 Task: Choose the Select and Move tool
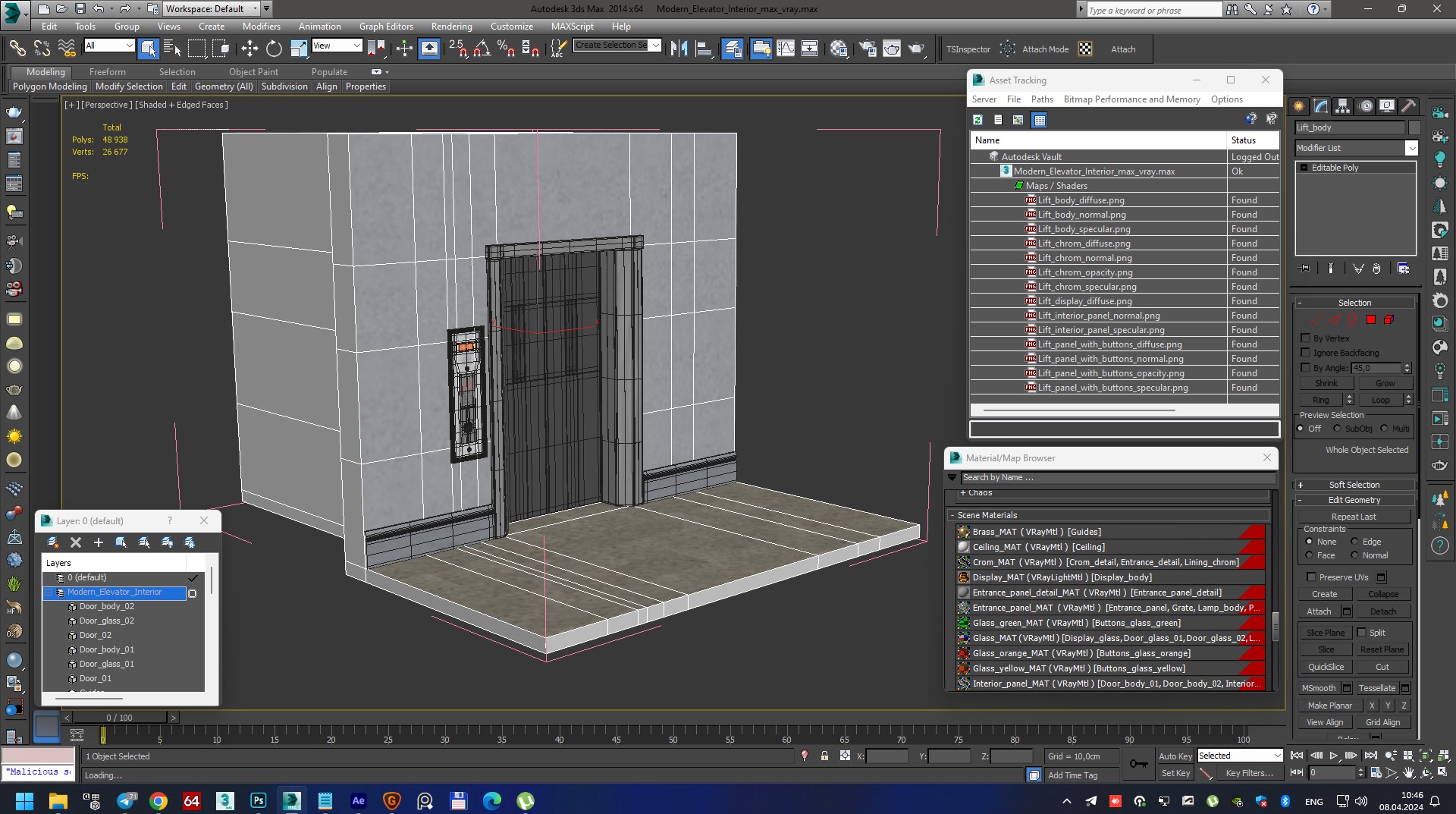coord(249,49)
